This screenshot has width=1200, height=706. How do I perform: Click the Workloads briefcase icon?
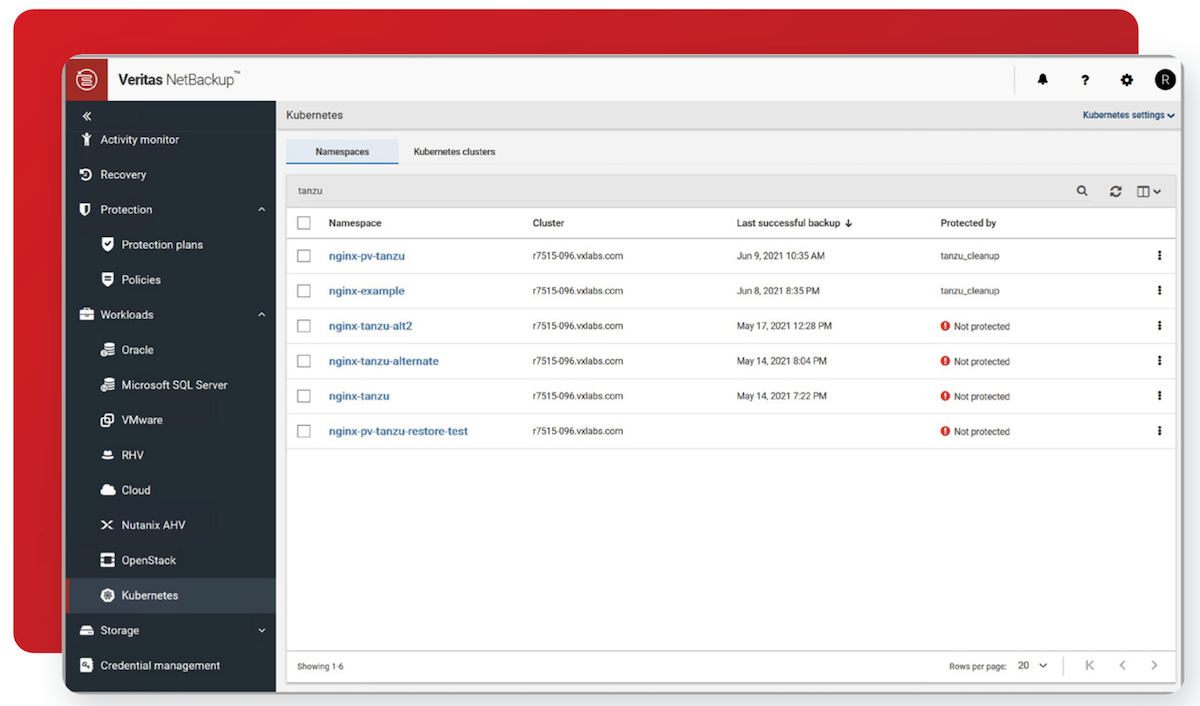[x=86, y=315]
